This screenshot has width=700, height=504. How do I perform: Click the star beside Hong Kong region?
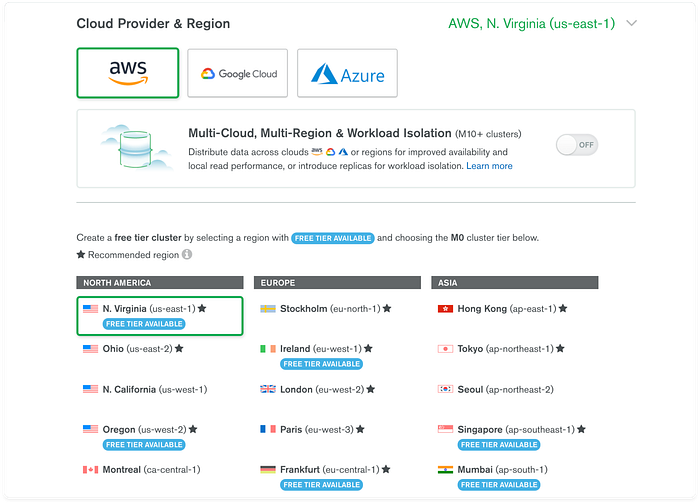pyautogui.click(x=563, y=308)
